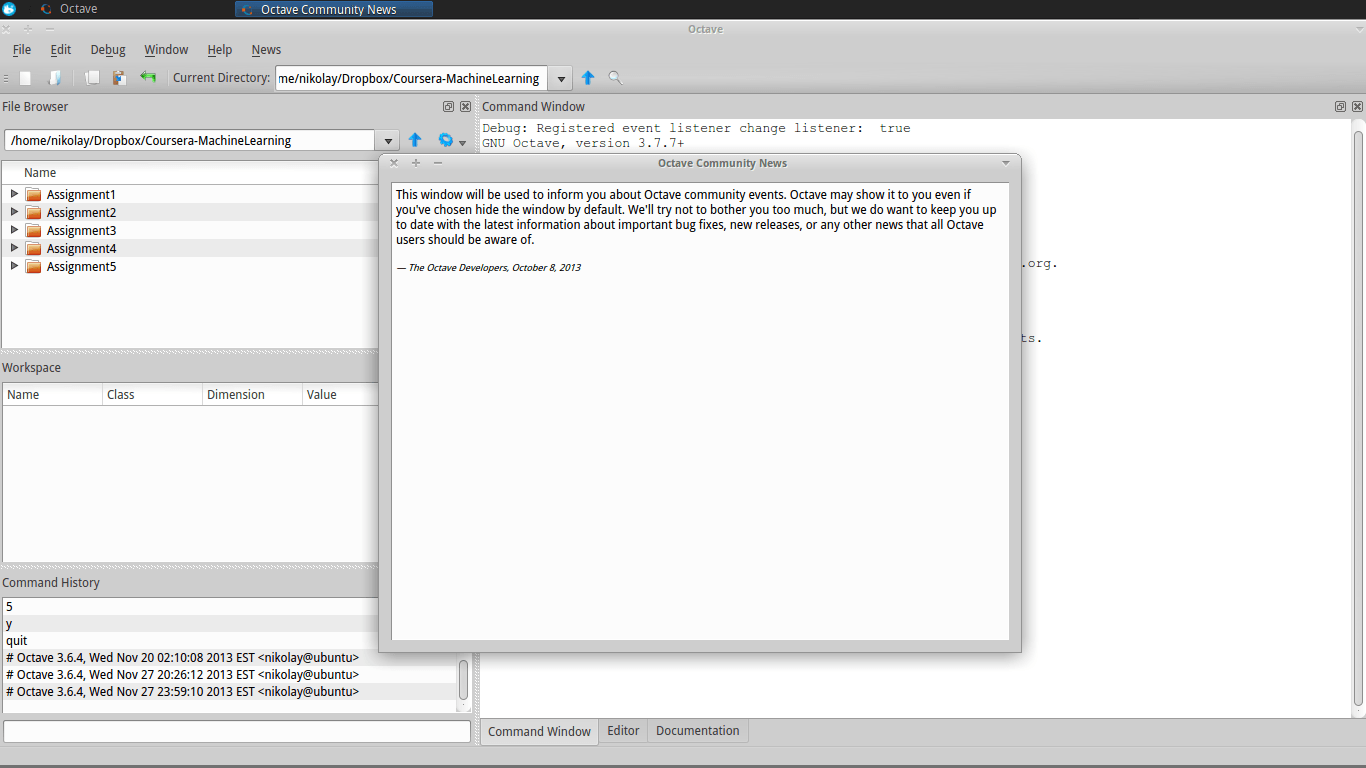Select the Nov 20 02:10:08 history entry

pos(229,658)
